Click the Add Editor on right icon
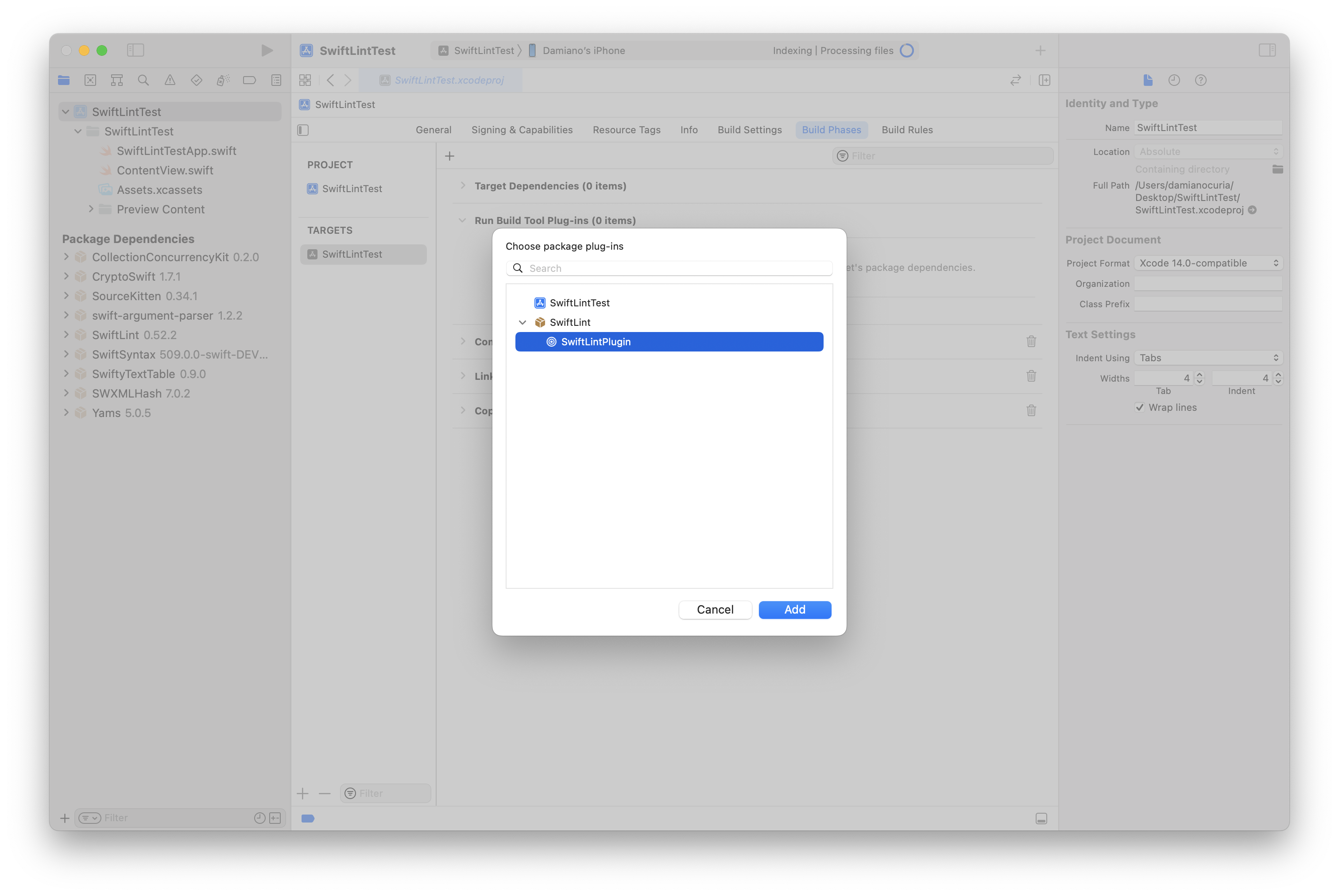Screen dimensions: 1339x896 click(1045, 80)
